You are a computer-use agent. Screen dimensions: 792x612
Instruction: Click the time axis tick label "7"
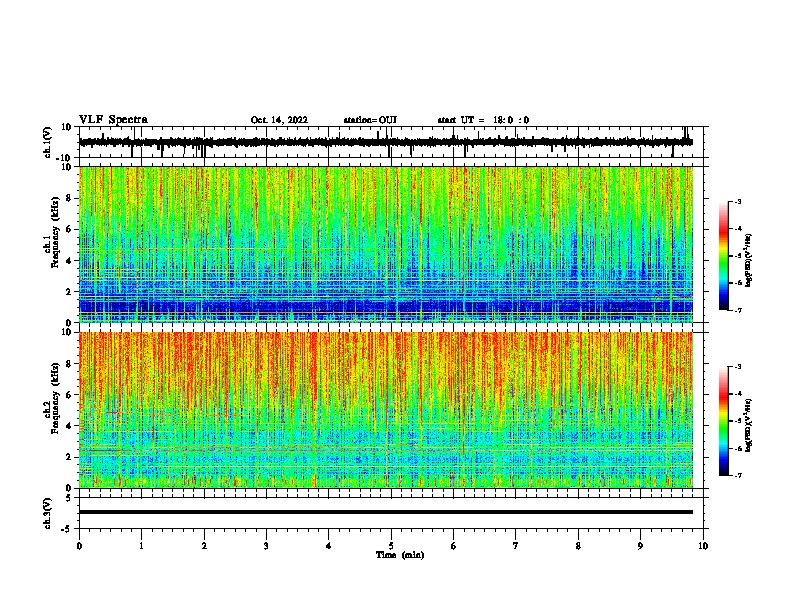click(516, 546)
